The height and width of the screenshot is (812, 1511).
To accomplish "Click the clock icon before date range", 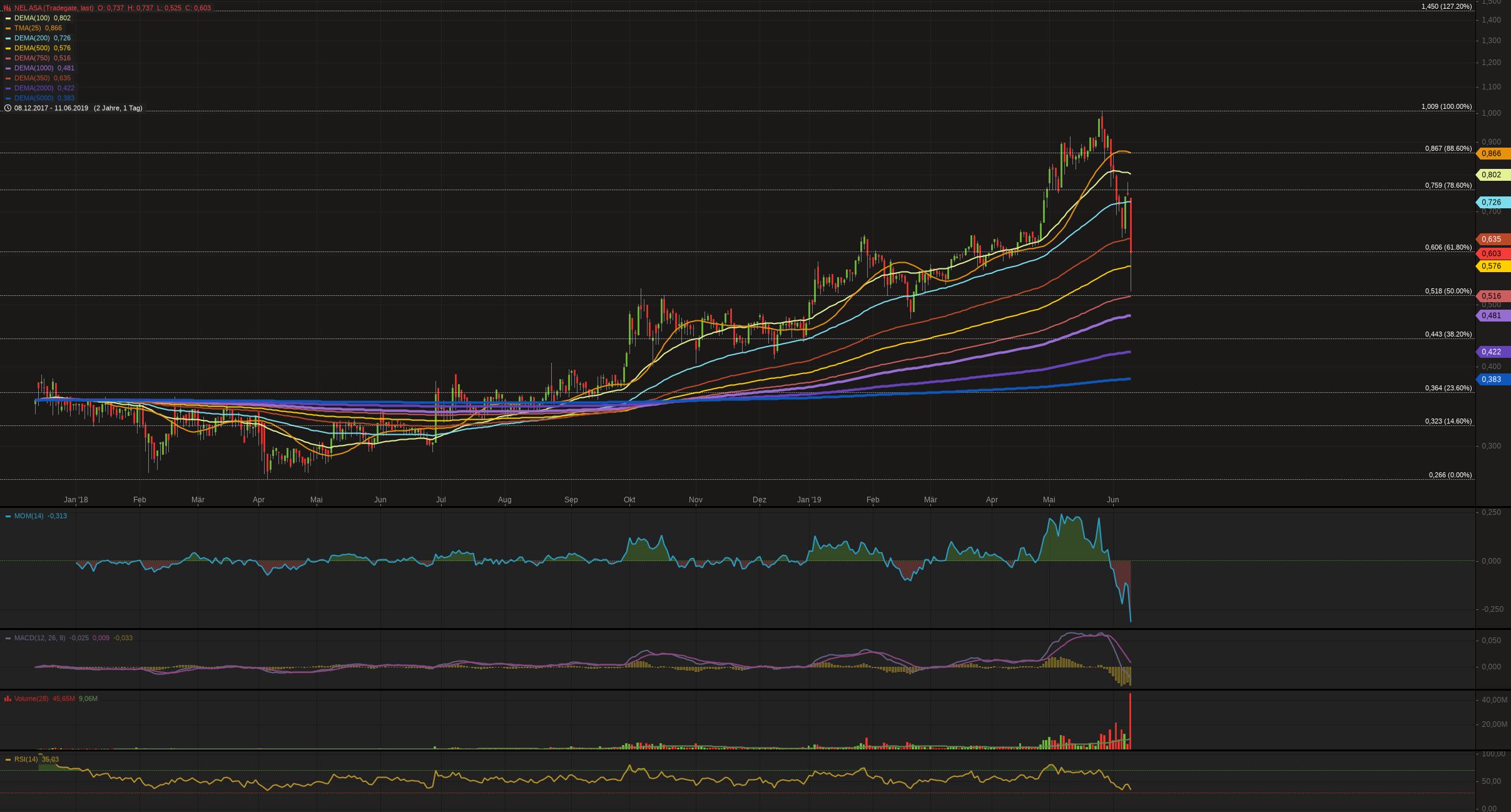I will click(8, 108).
